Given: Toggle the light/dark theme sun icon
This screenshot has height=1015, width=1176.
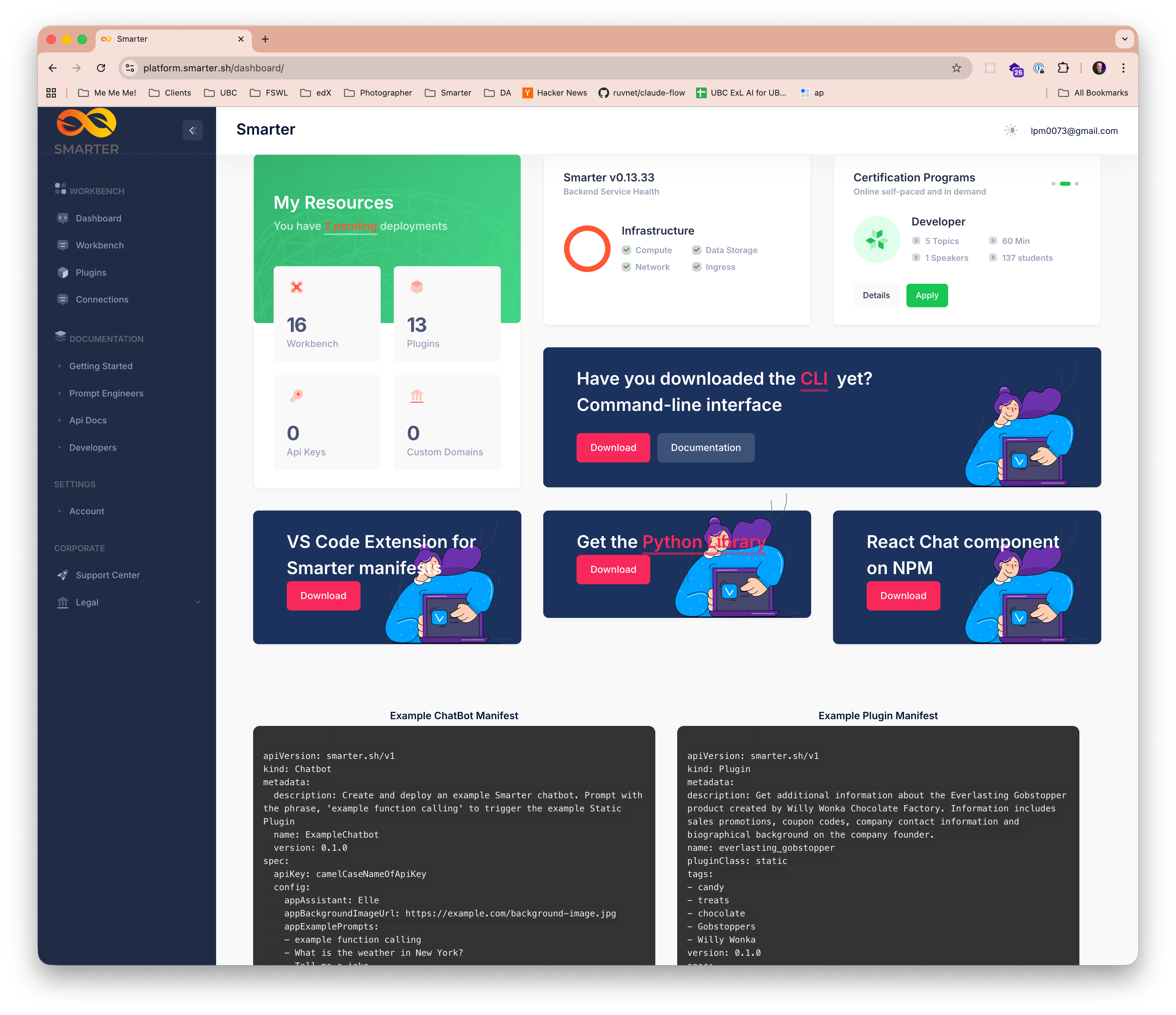Looking at the screenshot, I should (1011, 131).
